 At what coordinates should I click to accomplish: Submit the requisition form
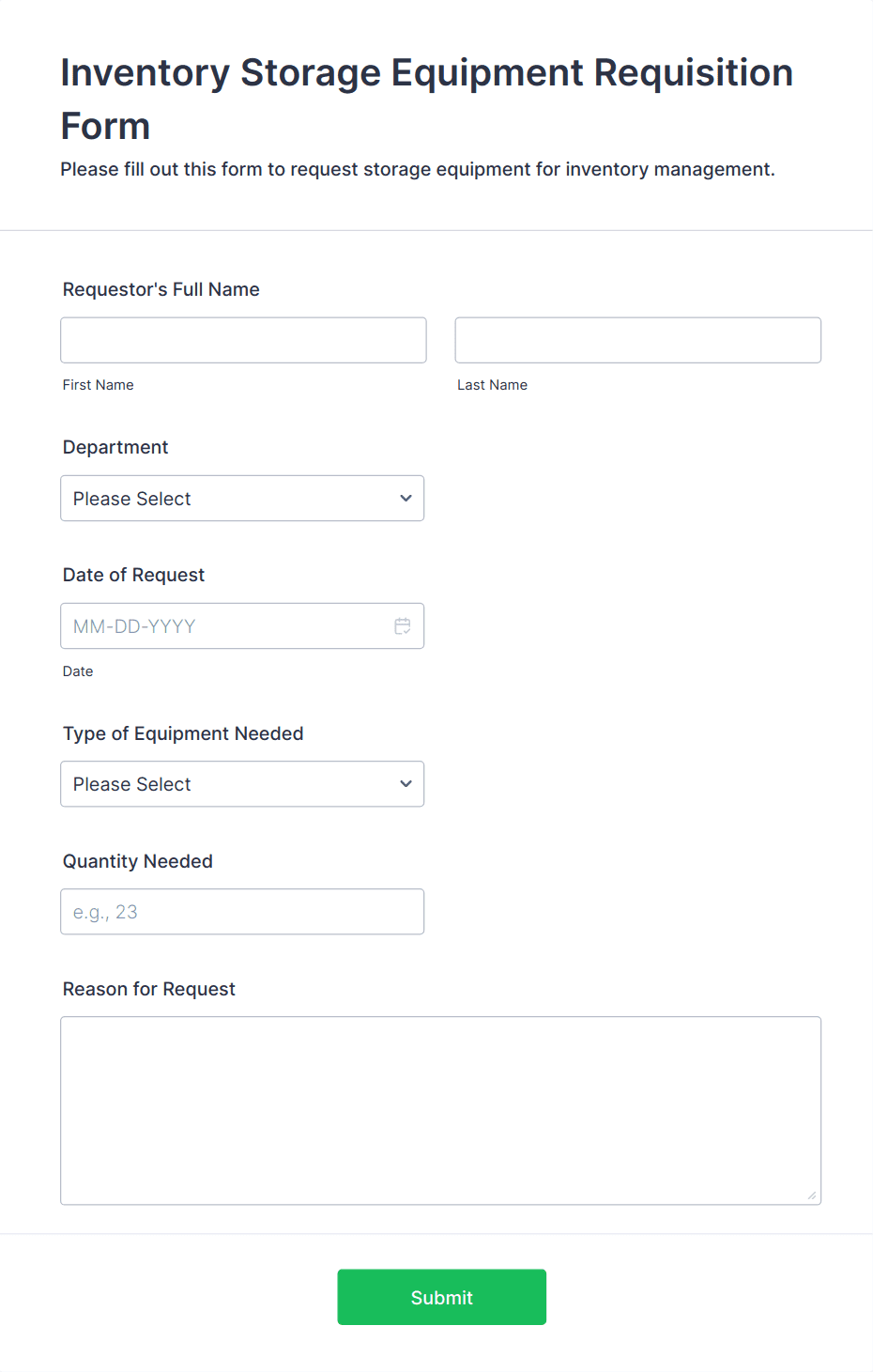tap(442, 1297)
